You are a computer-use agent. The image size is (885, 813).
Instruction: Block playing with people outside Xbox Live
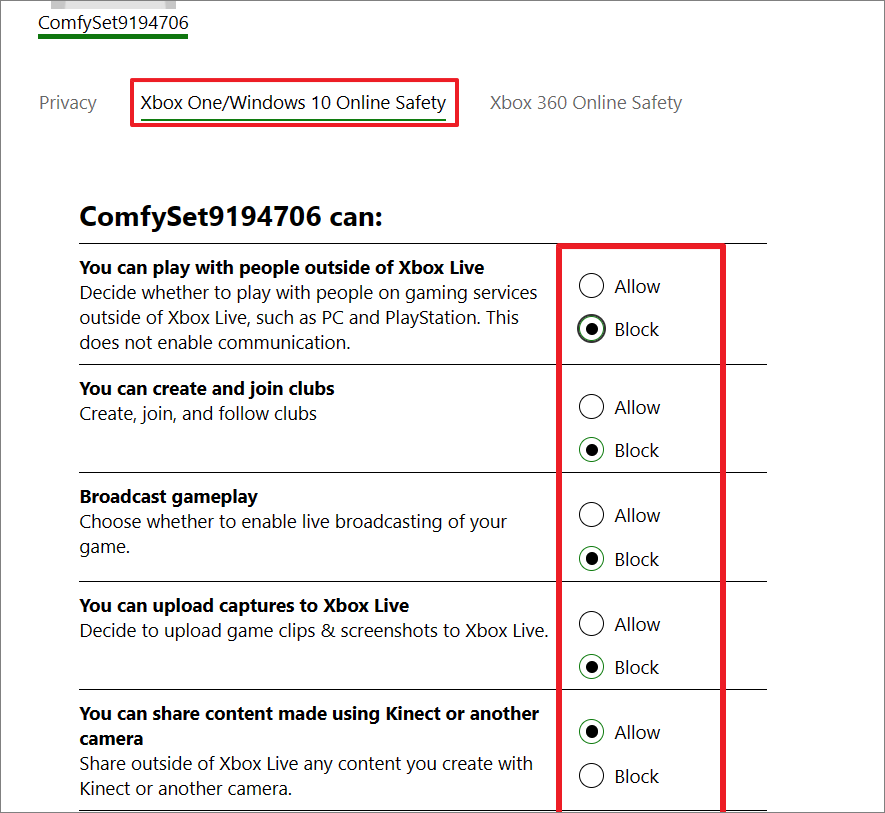point(592,329)
